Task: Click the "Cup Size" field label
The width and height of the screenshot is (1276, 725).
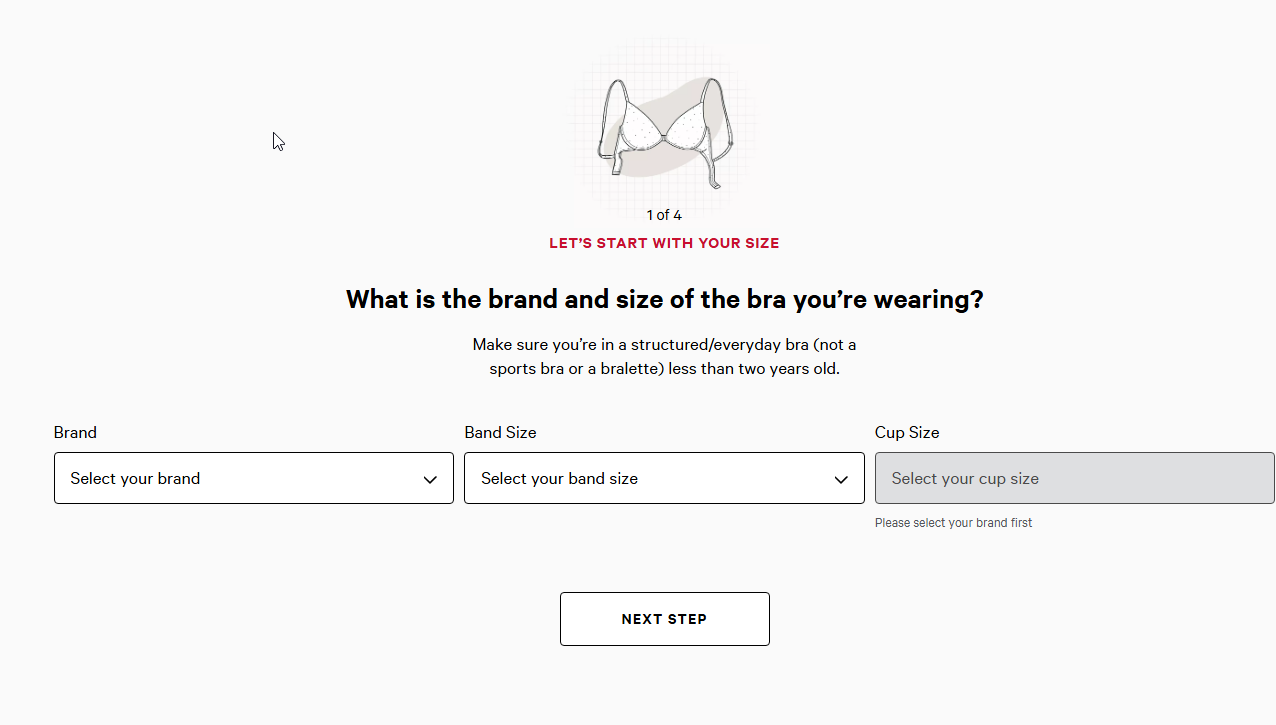Action: pyautogui.click(x=907, y=433)
